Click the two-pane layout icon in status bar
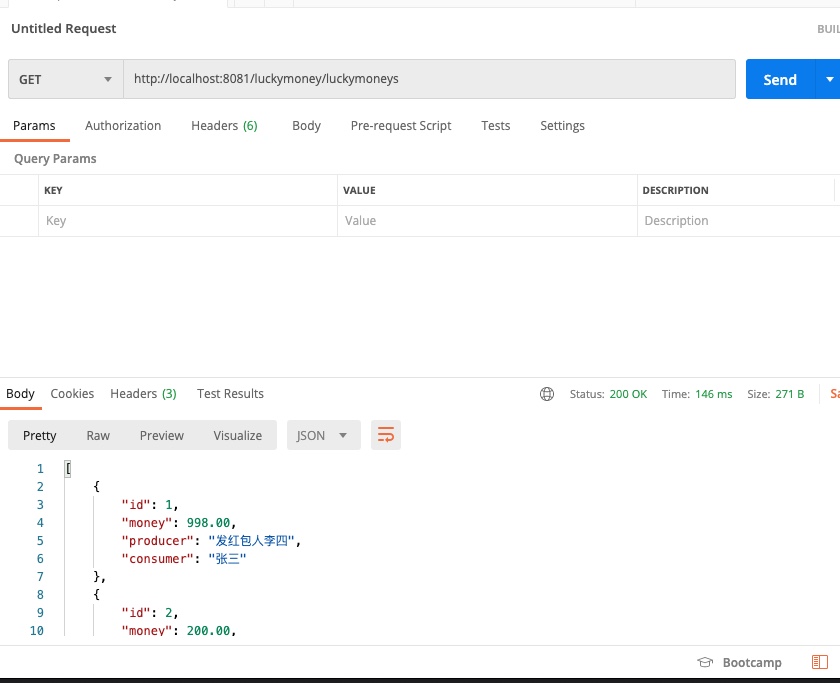Image resolution: width=840 pixels, height=683 pixels. 820,662
